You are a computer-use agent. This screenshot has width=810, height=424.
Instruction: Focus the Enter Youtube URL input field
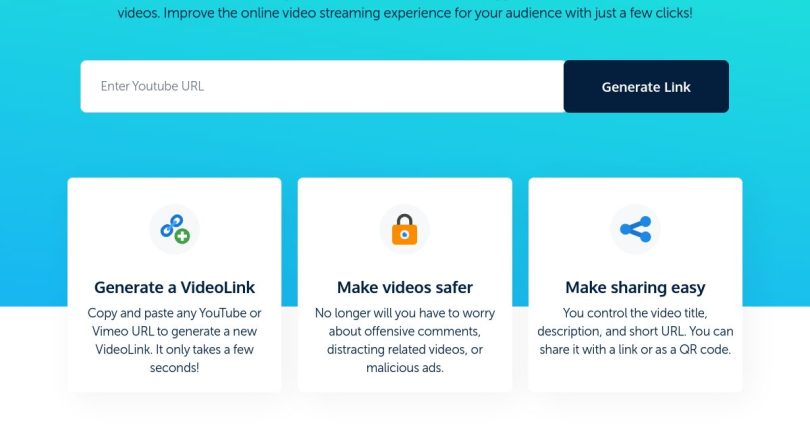coord(322,87)
